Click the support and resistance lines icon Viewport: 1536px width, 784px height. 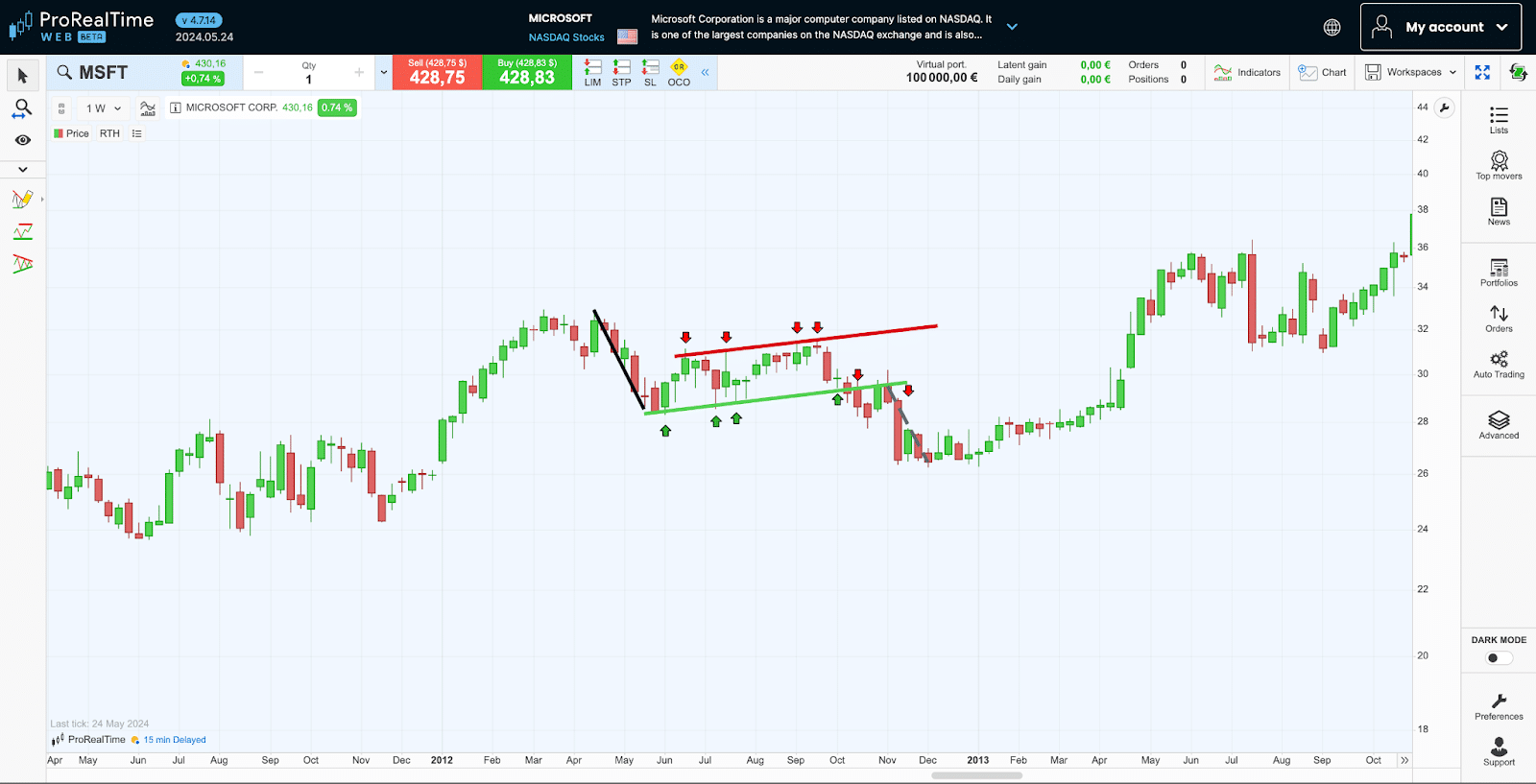tap(22, 231)
